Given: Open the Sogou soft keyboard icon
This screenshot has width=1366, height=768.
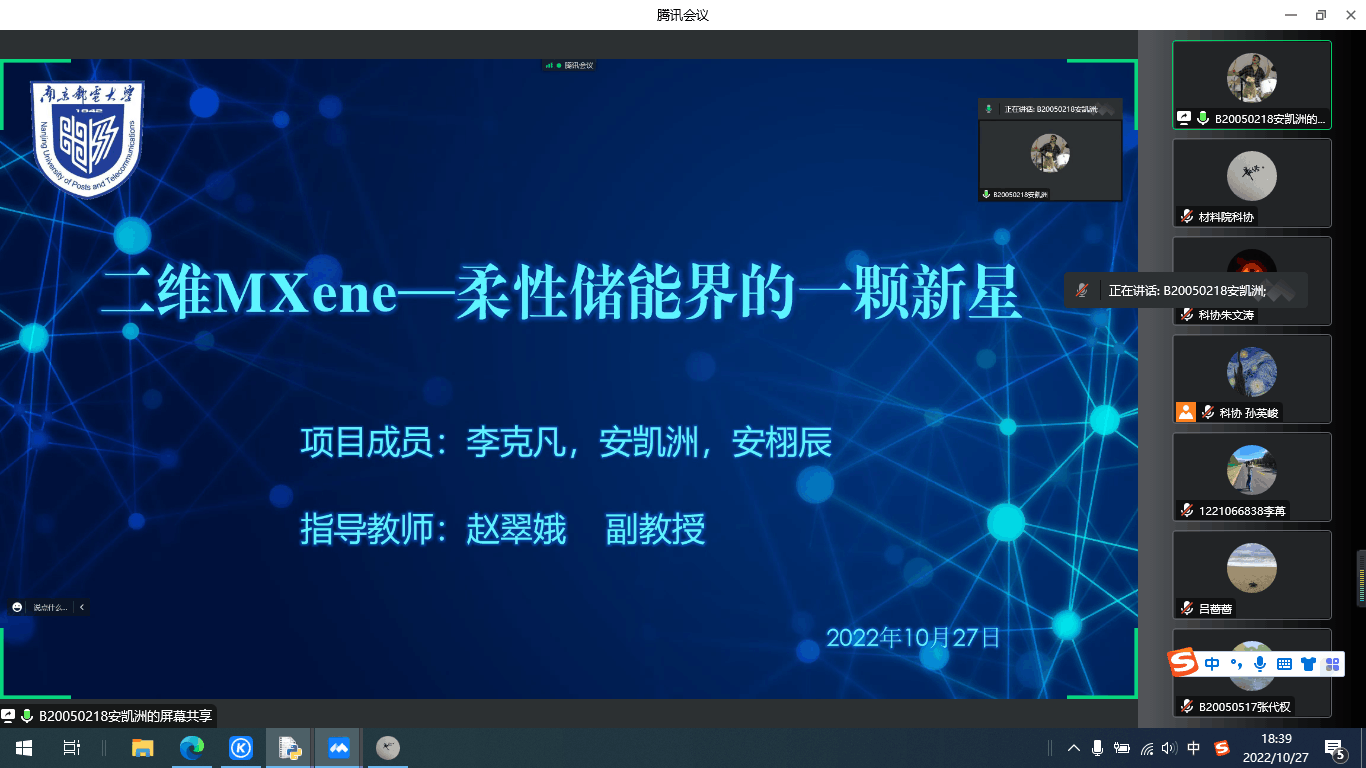Looking at the screenshot, I should pos(1284,664).
